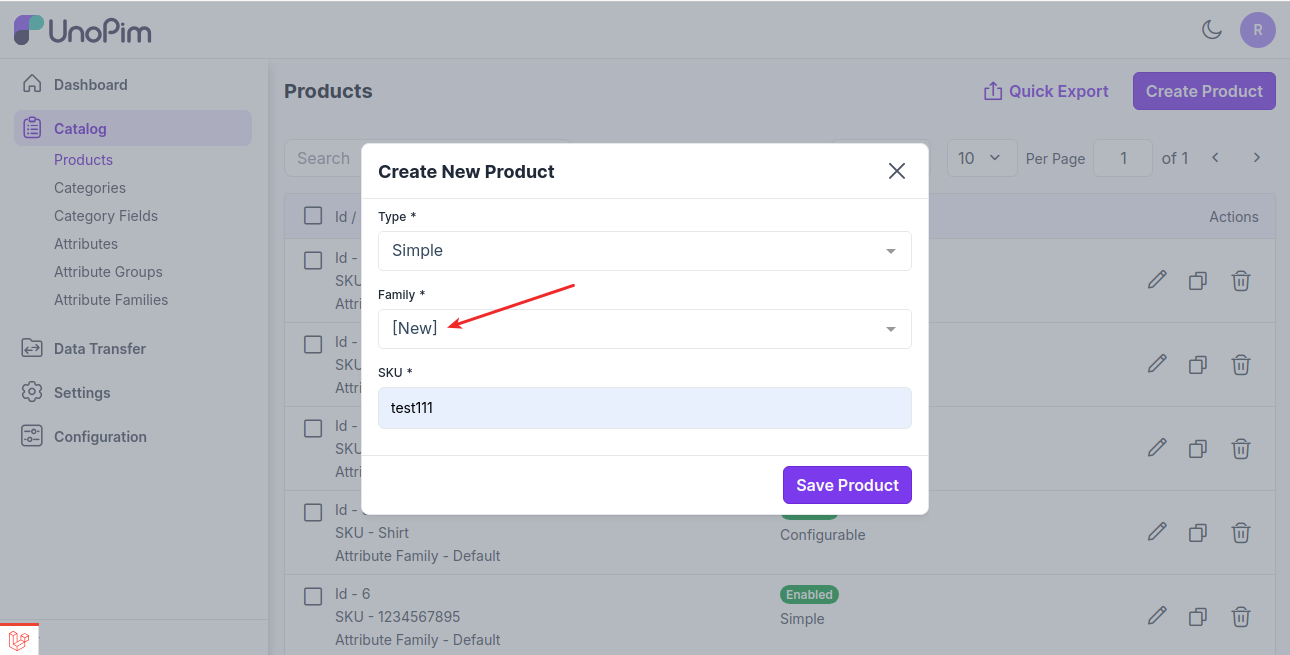Open the Categories submenu item
1290x655 pixels.
click(x=90, y=188)
